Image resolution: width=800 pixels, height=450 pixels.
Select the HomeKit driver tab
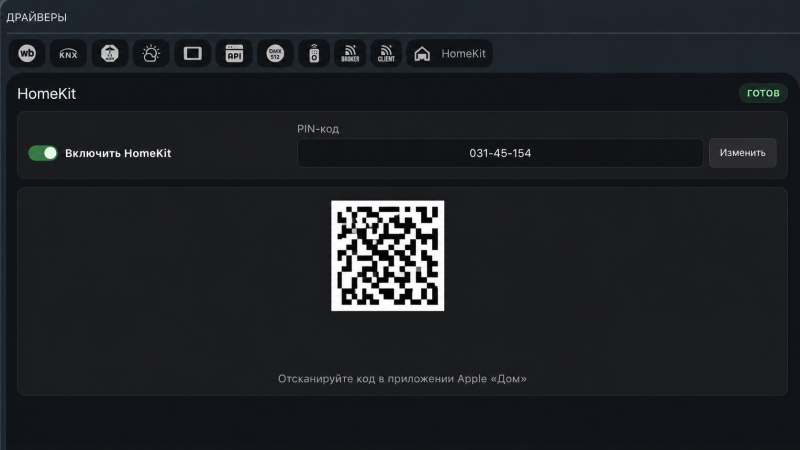[x=449, y=53]
